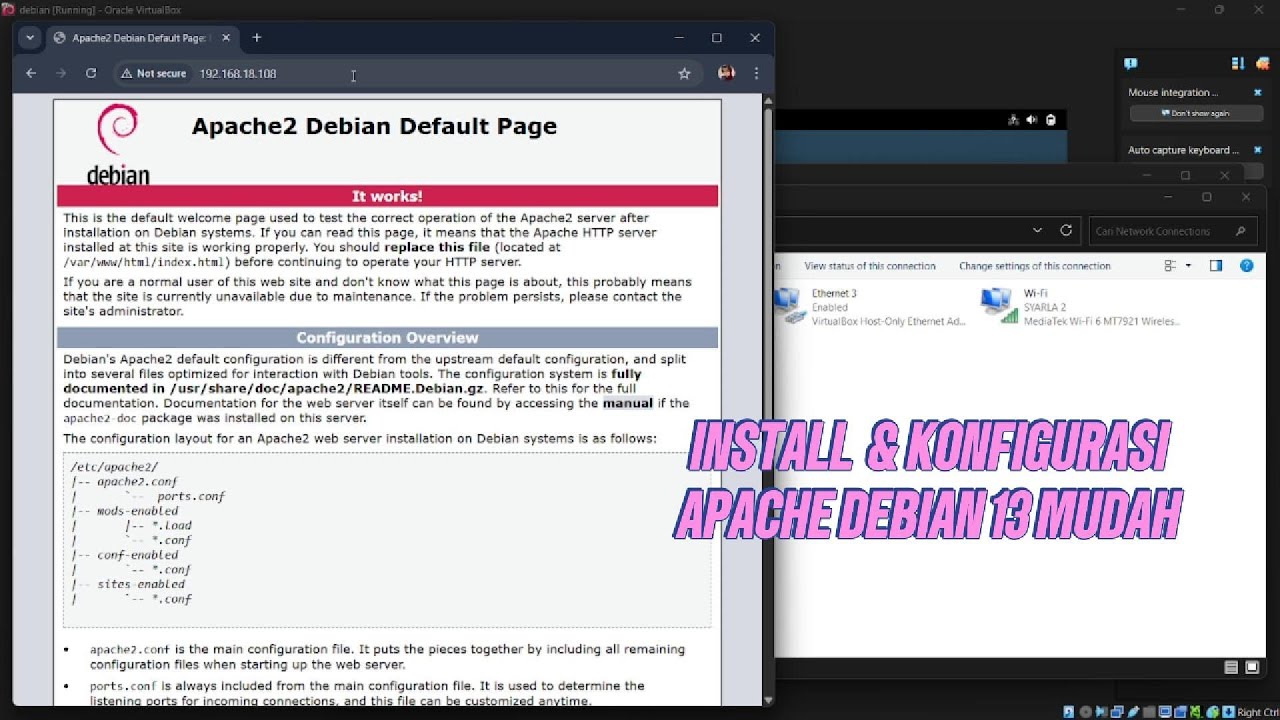The image size is (1280, 720).
Task: Select the Apache2 Debian Default Page tab
Action: (x=140, y=38)
